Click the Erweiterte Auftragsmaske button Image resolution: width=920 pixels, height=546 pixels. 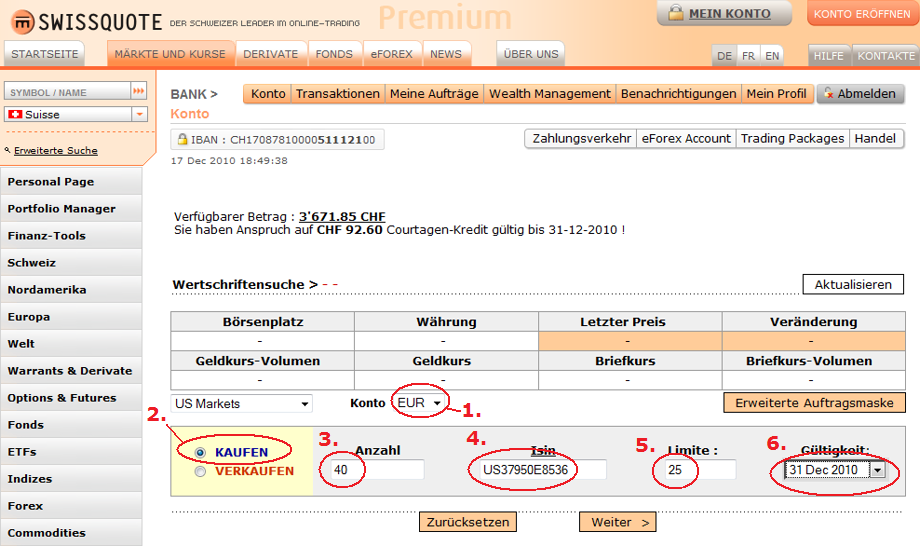click(x=814, y=403)
